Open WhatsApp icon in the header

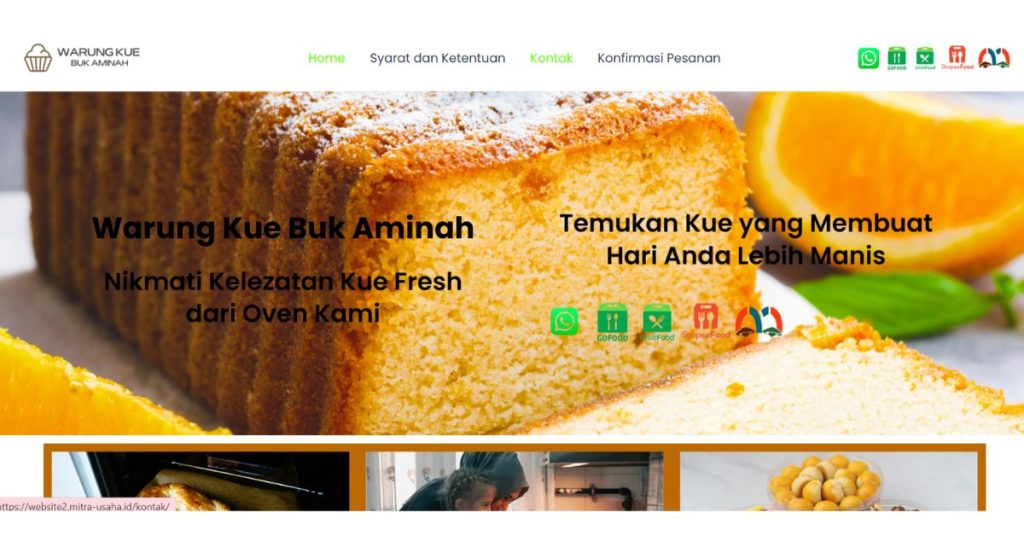point(868,58)
